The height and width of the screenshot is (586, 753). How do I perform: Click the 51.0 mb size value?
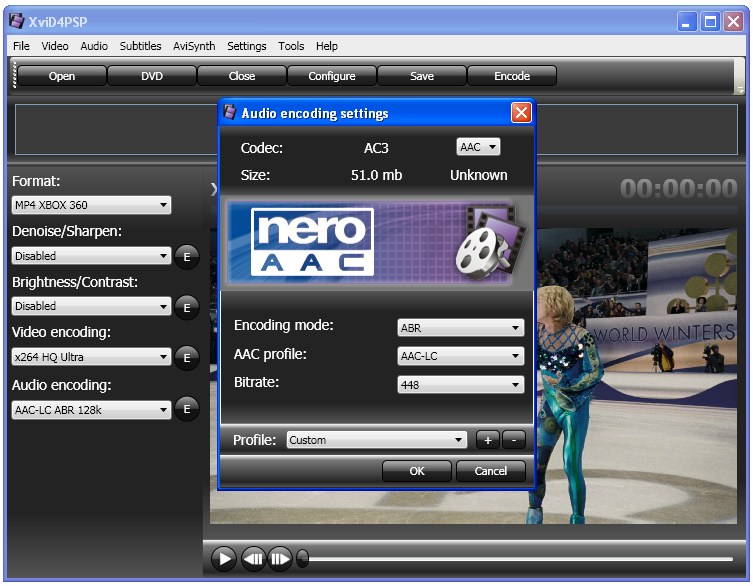pos(376,175)
